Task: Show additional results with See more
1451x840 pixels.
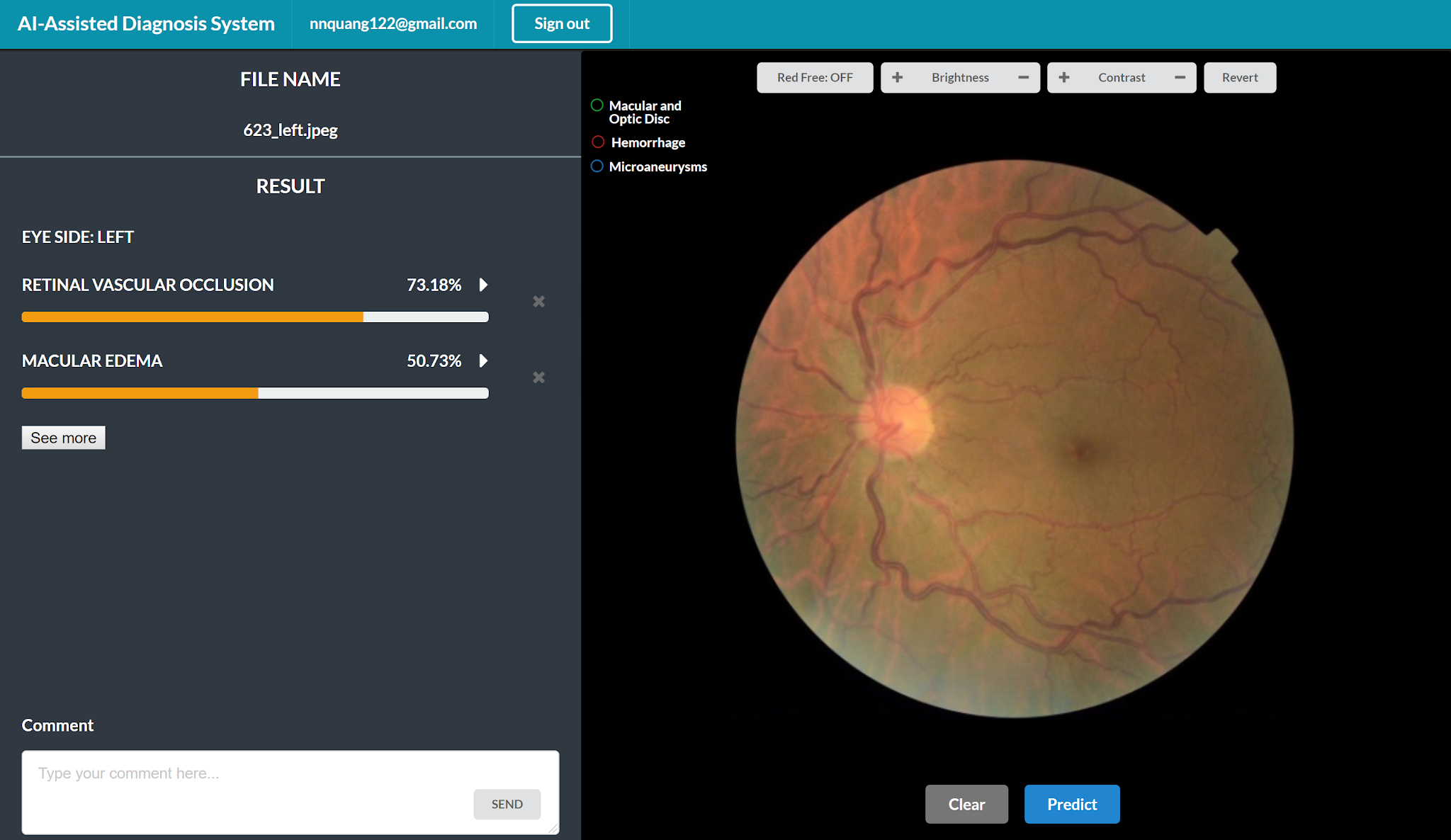Action: (x=63, y=438)
